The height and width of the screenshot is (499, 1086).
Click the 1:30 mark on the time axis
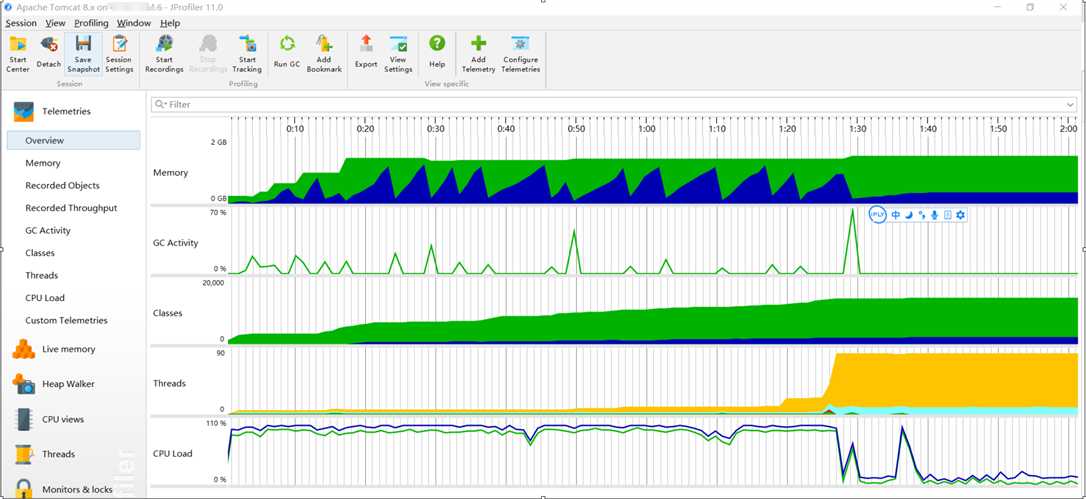[x=857, y=129]
